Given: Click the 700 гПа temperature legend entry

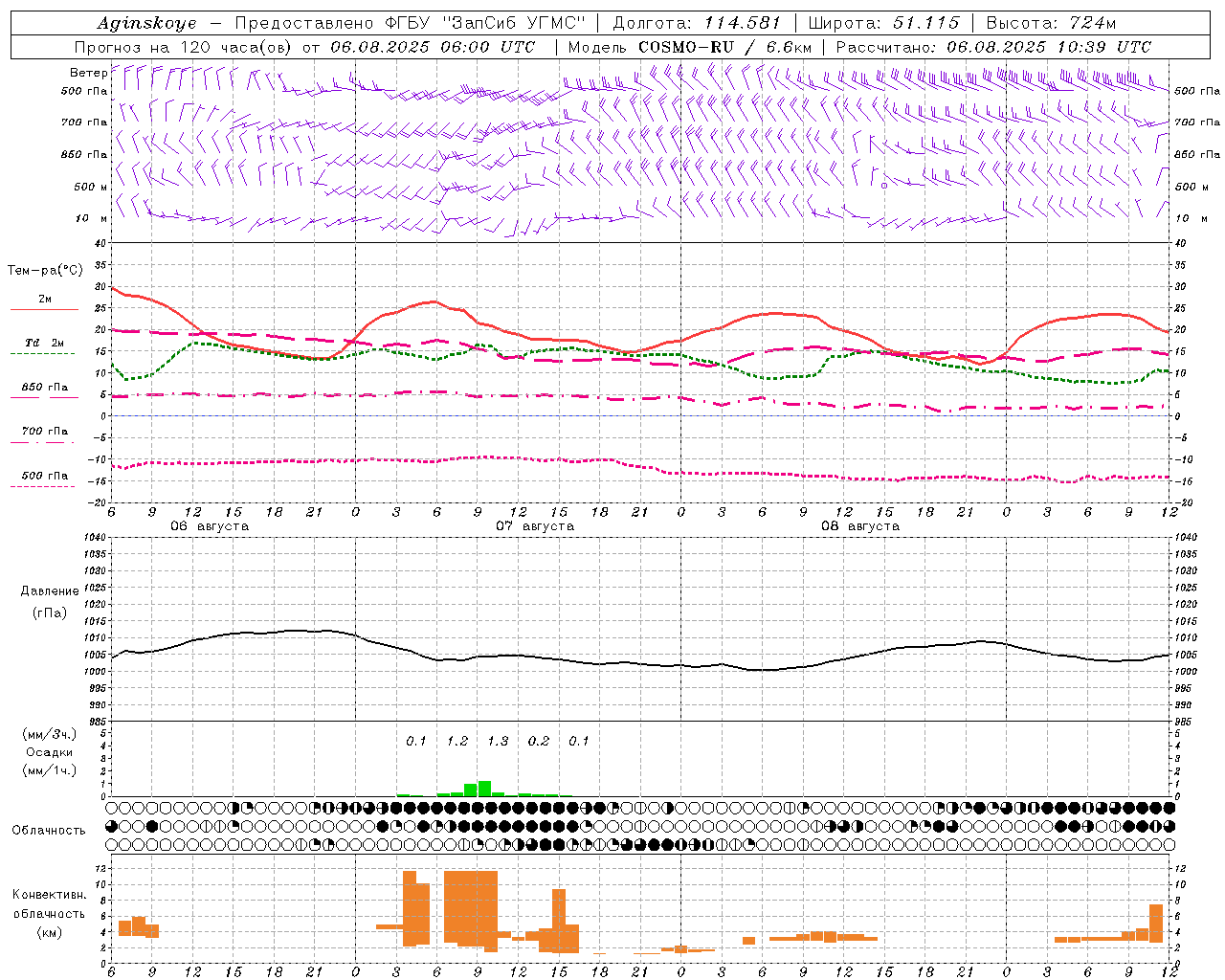Looking at the screenshot, I should point(44,431).
